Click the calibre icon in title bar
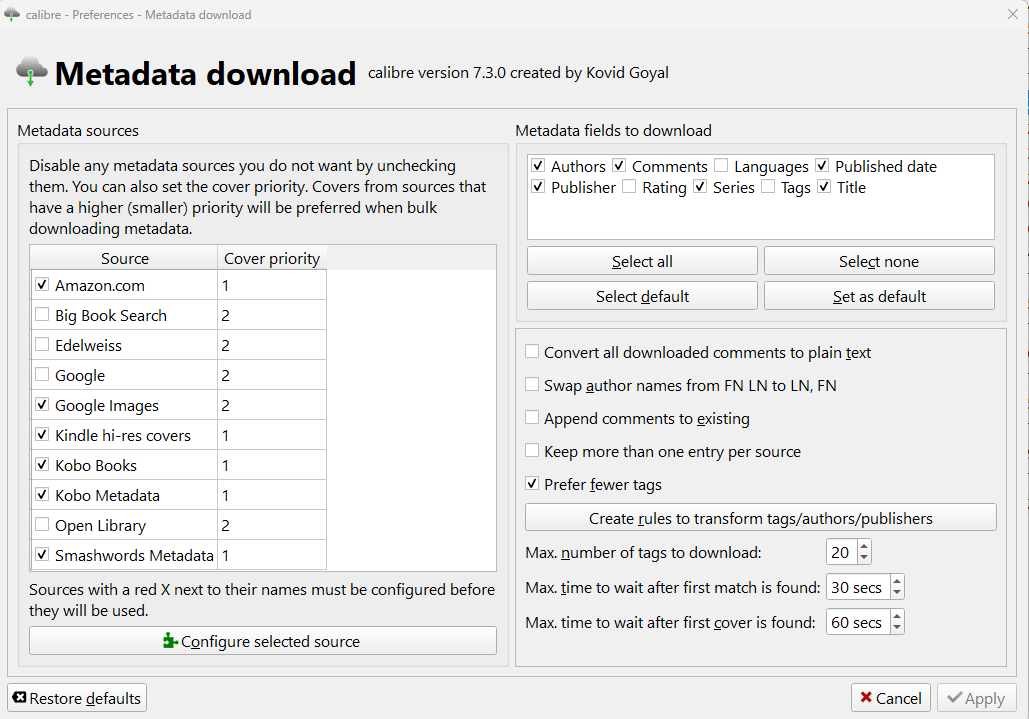This screenshot has width=1029, height=719. (x=12, y=14)
